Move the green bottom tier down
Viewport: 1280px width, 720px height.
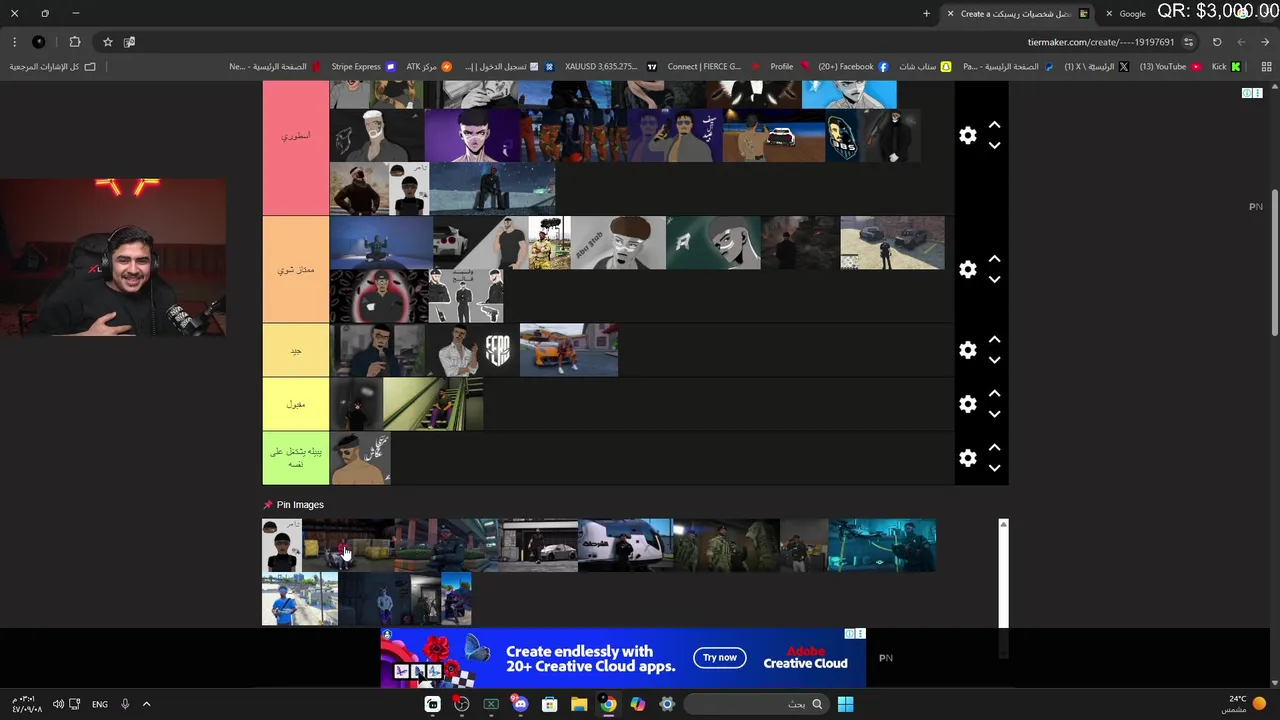click(994, 469)
